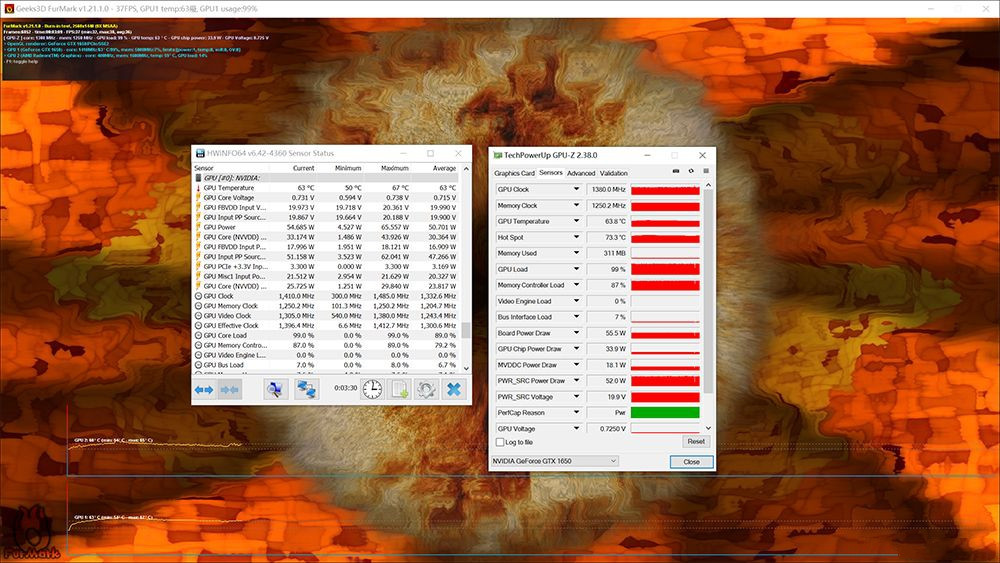
Task: Open GPU Clock sensor dropdown in GPU-Z
Action: coord(576,189)
